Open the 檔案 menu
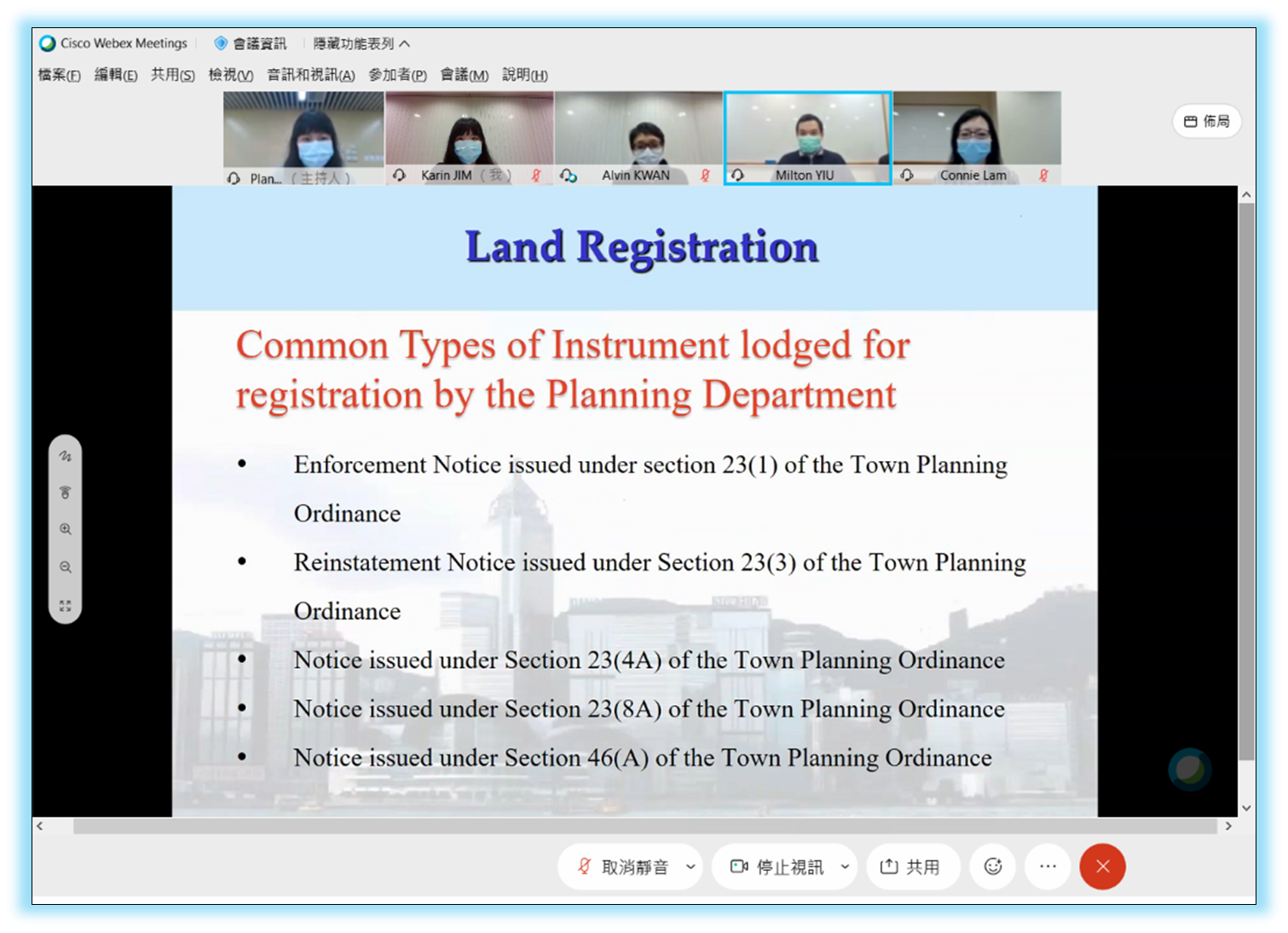This screenshot has width=1288, height=933. coord(57,75)
